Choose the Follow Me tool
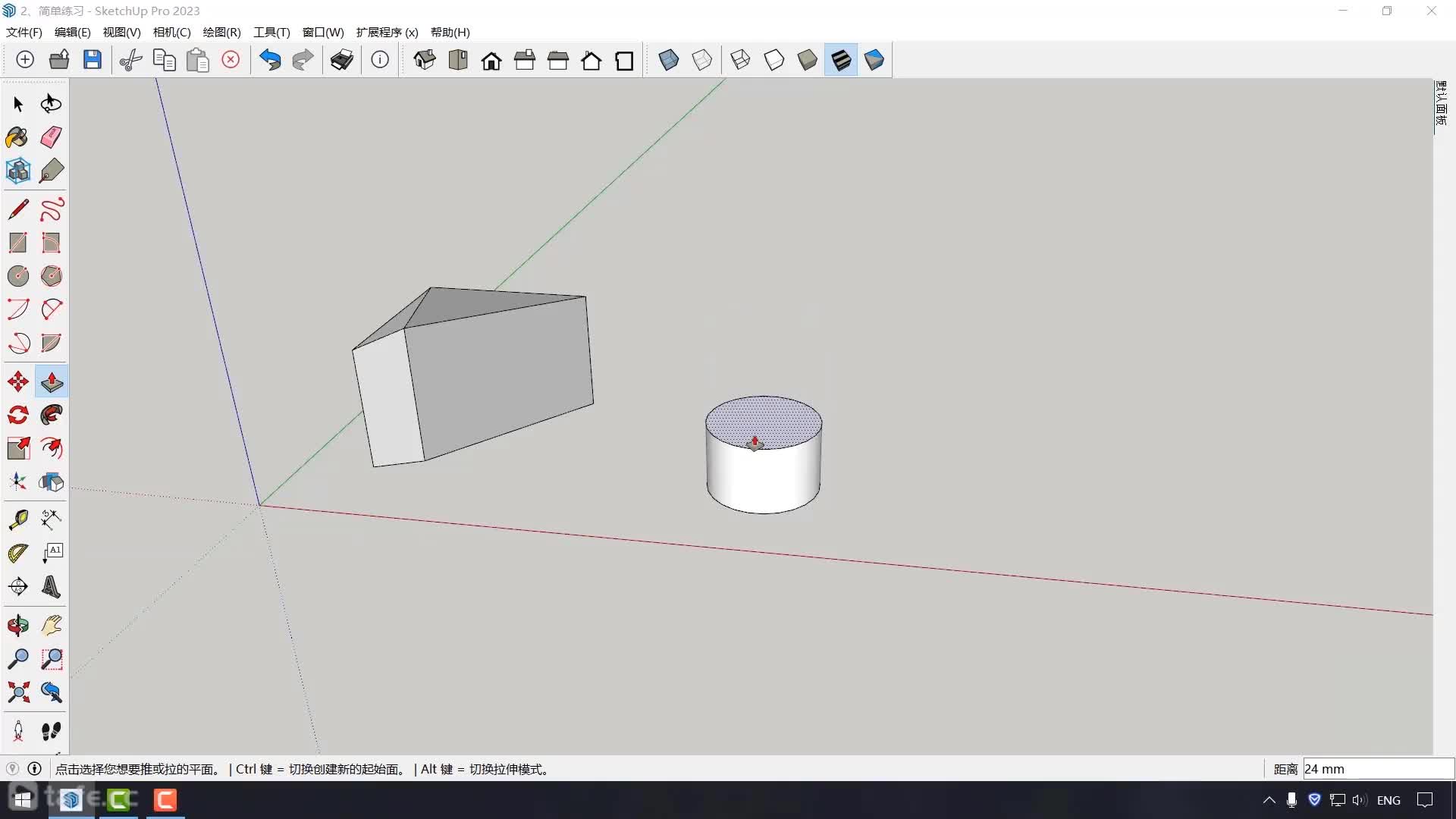This screenshot has width=1456, height=819. 52,415
